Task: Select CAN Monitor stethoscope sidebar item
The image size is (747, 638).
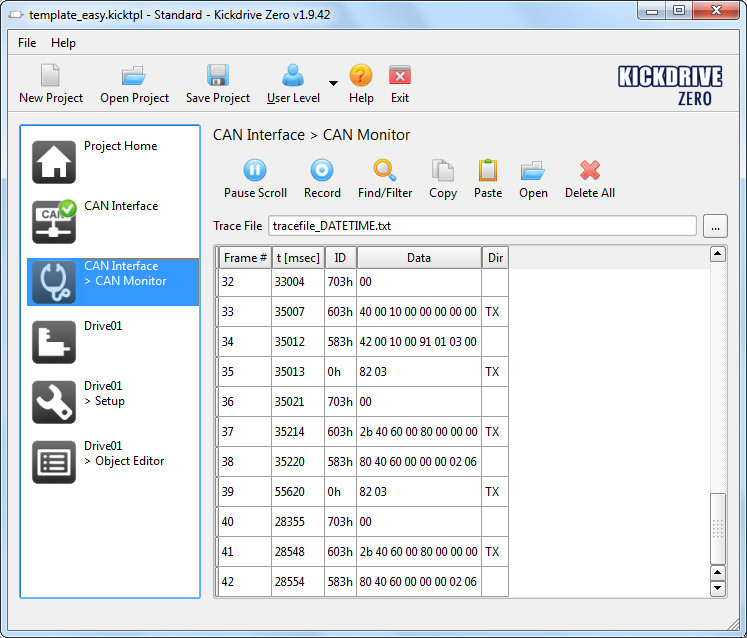Action: click(x=113, y=282)
